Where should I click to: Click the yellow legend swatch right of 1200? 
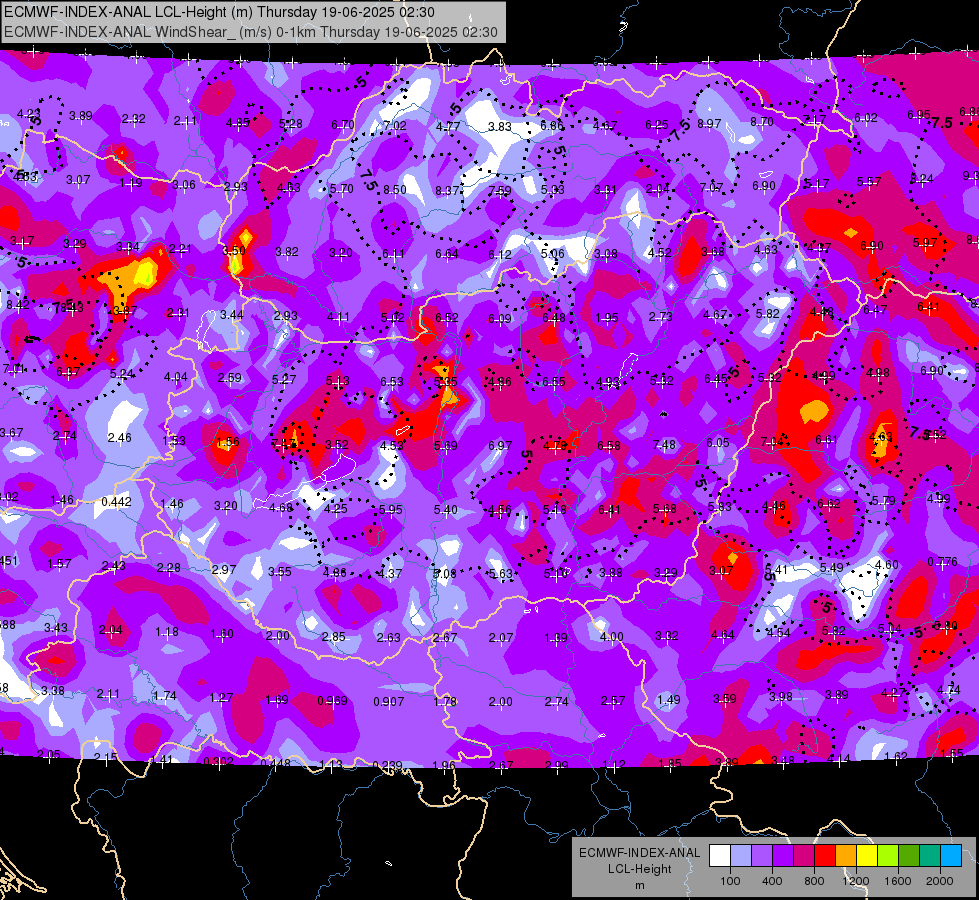click(867, 855)
